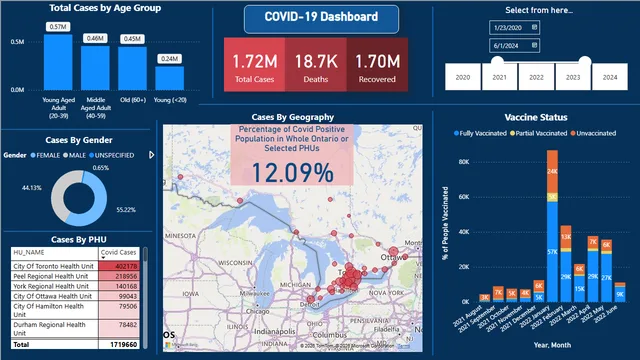Filter by FEMALE gender legend item

tap(45, 155)
